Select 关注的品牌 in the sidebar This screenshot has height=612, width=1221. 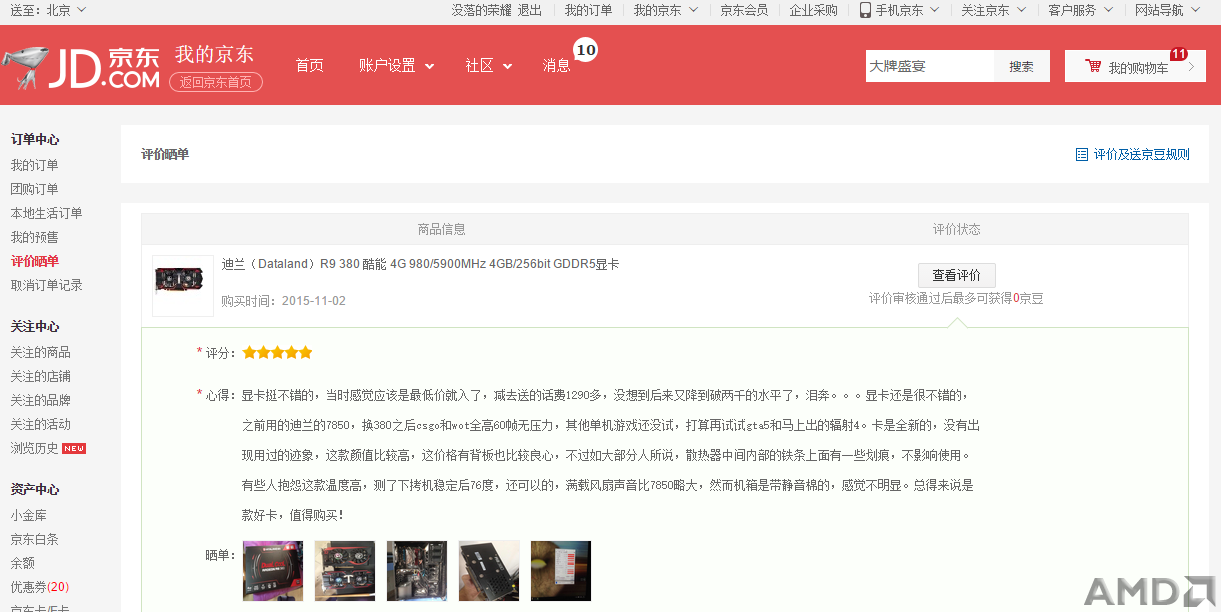tap(41, 400)
